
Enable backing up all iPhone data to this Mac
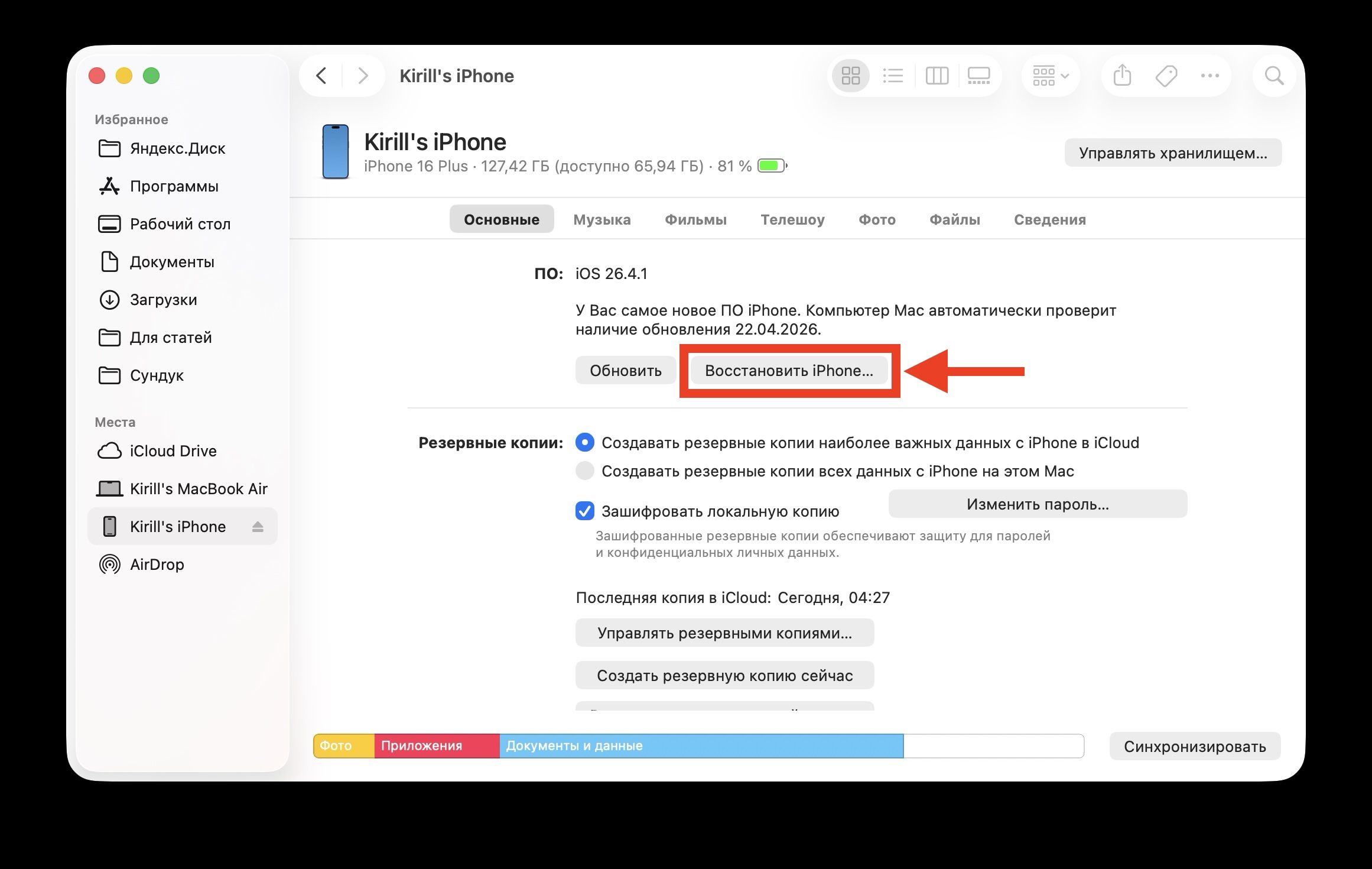[584, 471]
